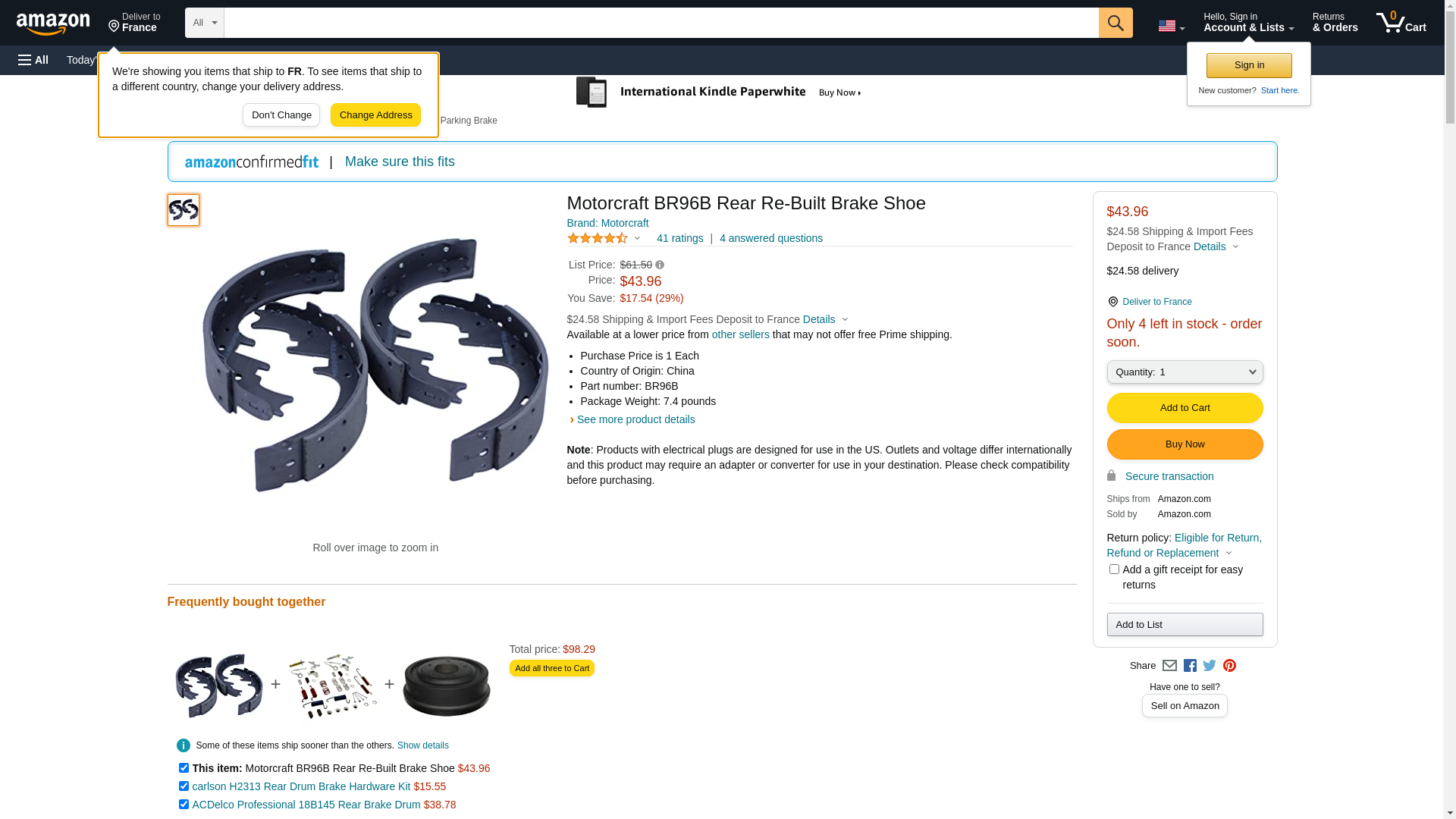
Task: Toggle the gift receipt checkbox
Action: (1114, 569)
